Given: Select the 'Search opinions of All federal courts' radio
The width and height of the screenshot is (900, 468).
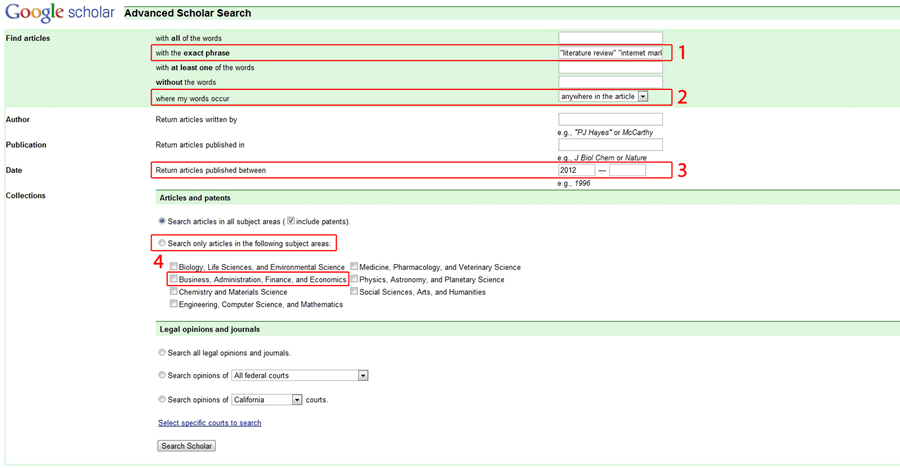Looking at the screenshot, I should point(162,375).
